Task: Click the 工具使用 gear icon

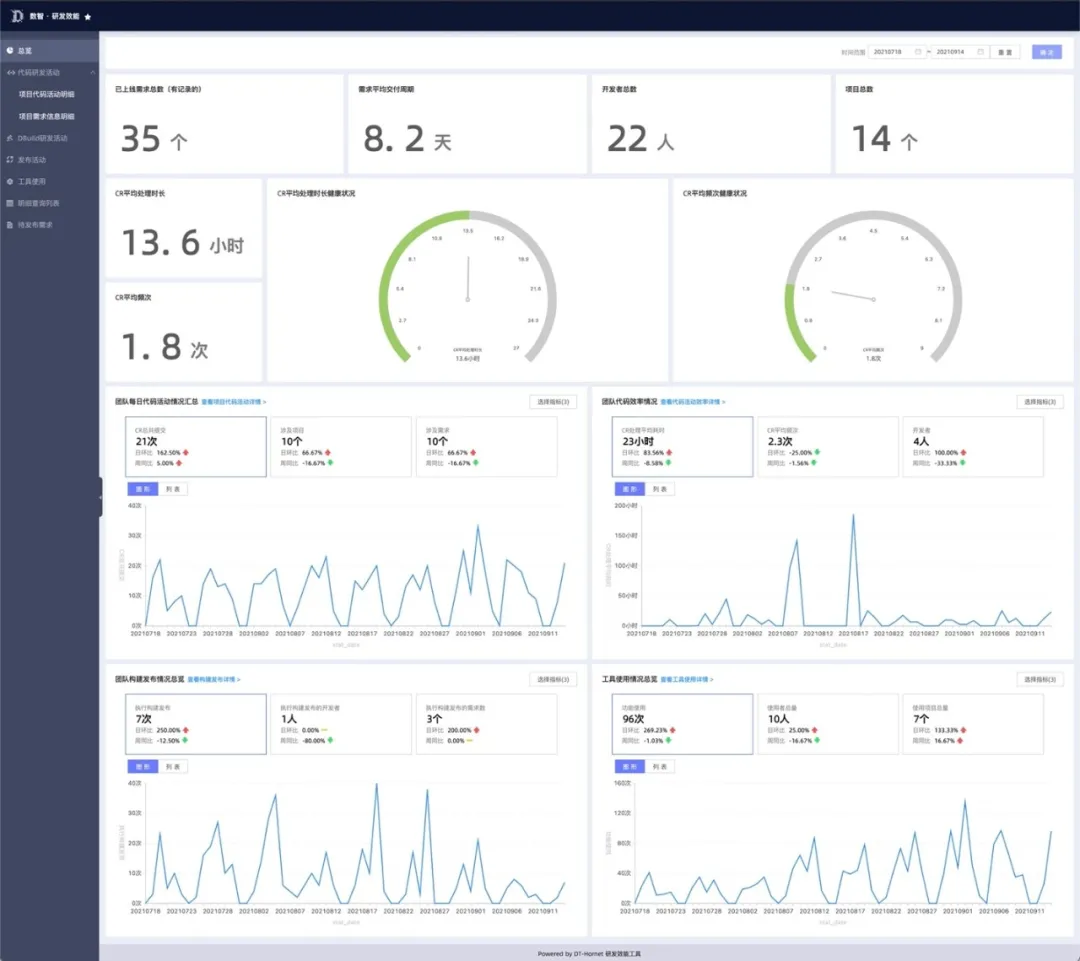Action: coord(9,182)
